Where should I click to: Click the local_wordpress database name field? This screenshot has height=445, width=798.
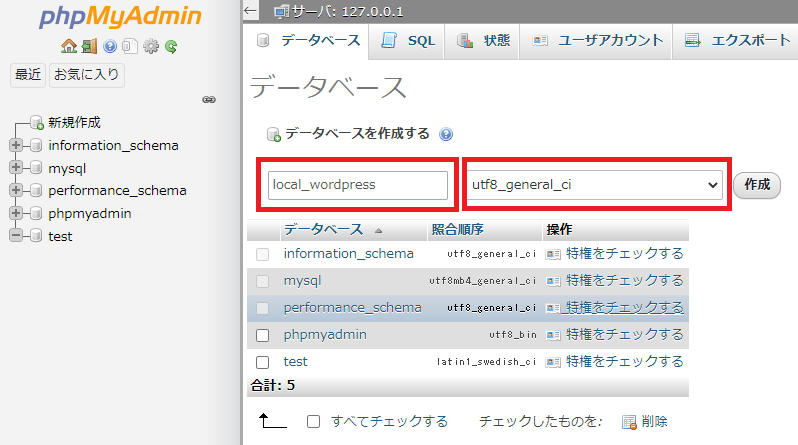[358, 185]
